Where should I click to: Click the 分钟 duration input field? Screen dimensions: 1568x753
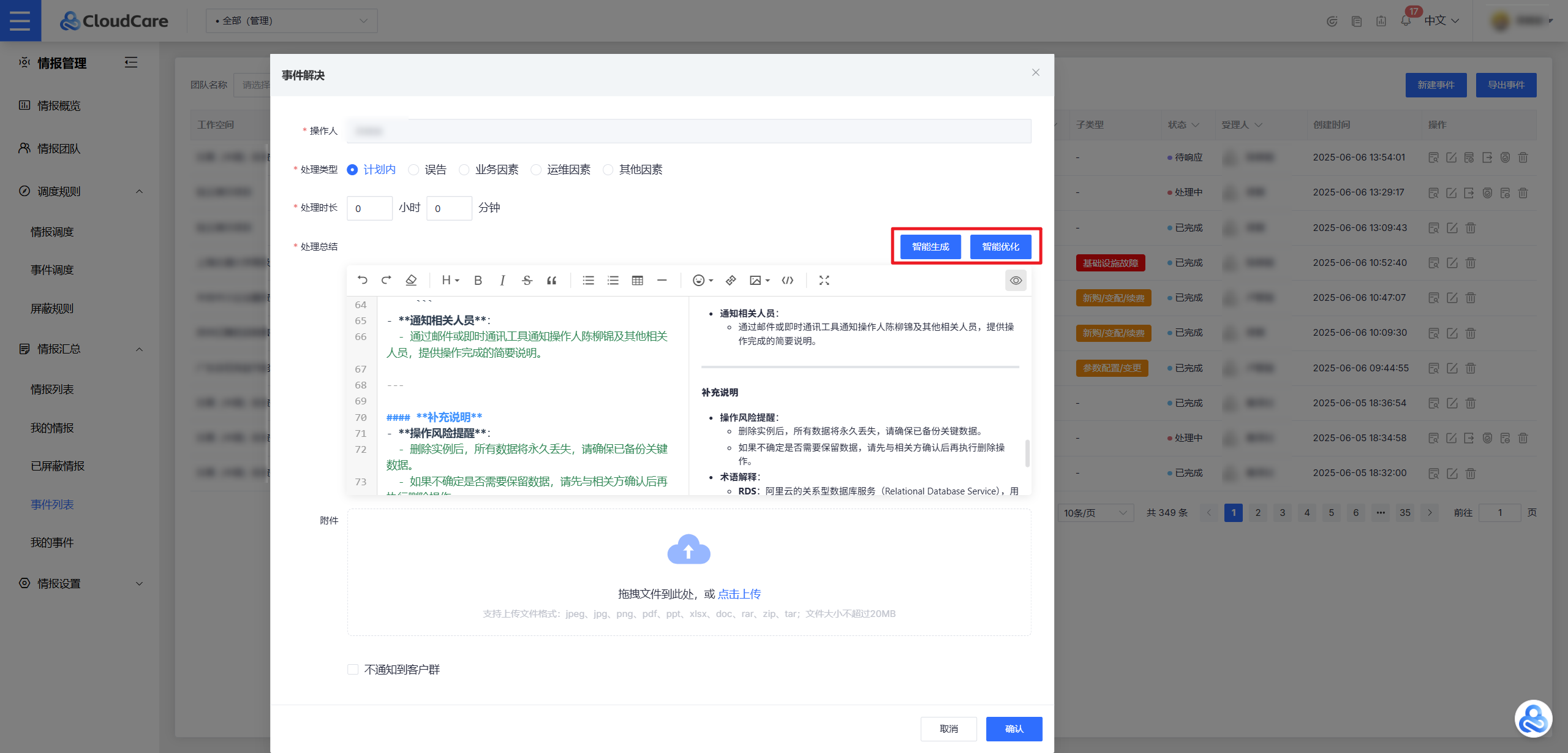(x=449, y=208)
